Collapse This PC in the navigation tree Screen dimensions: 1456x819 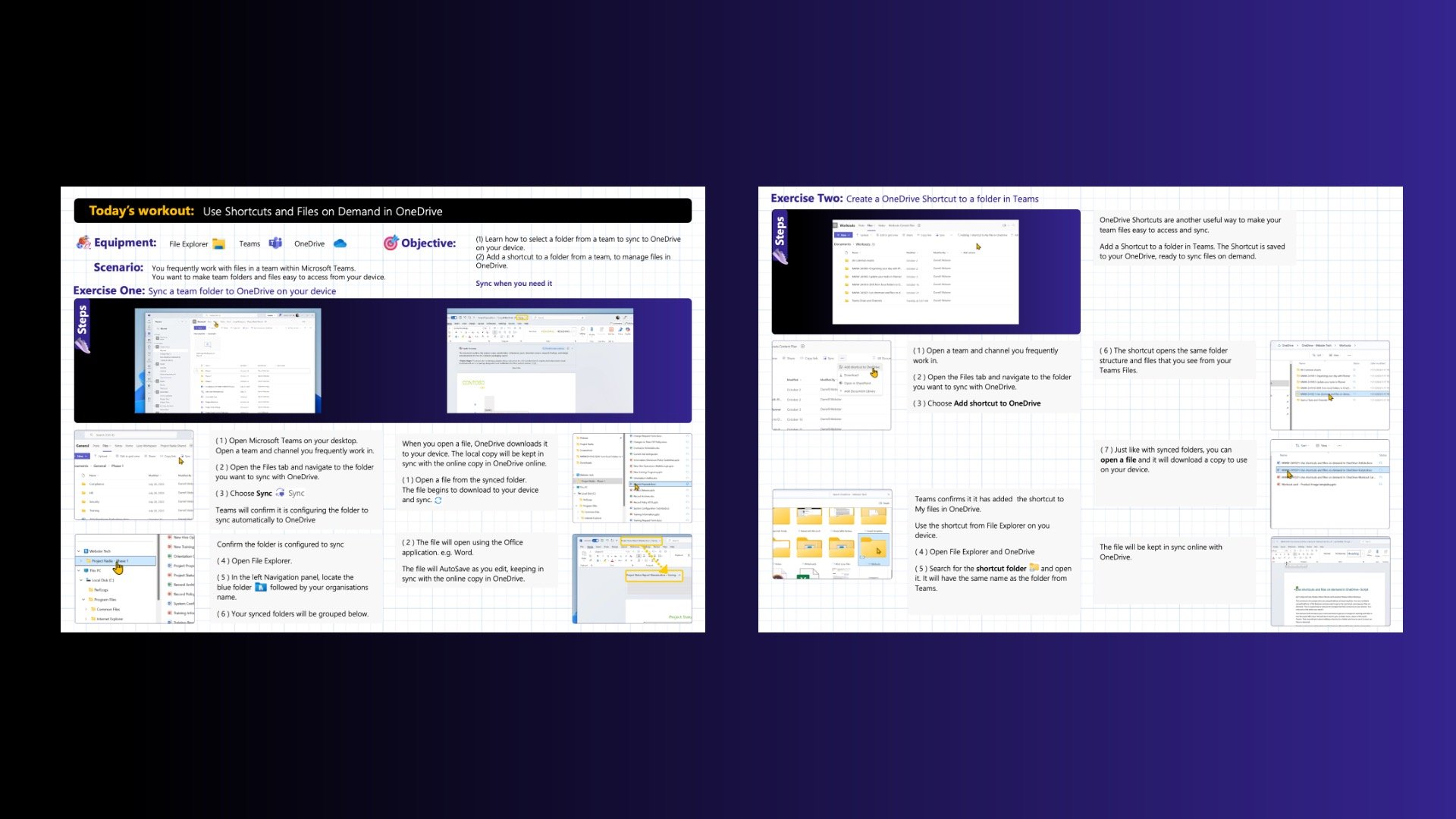[x=78, y=570]
